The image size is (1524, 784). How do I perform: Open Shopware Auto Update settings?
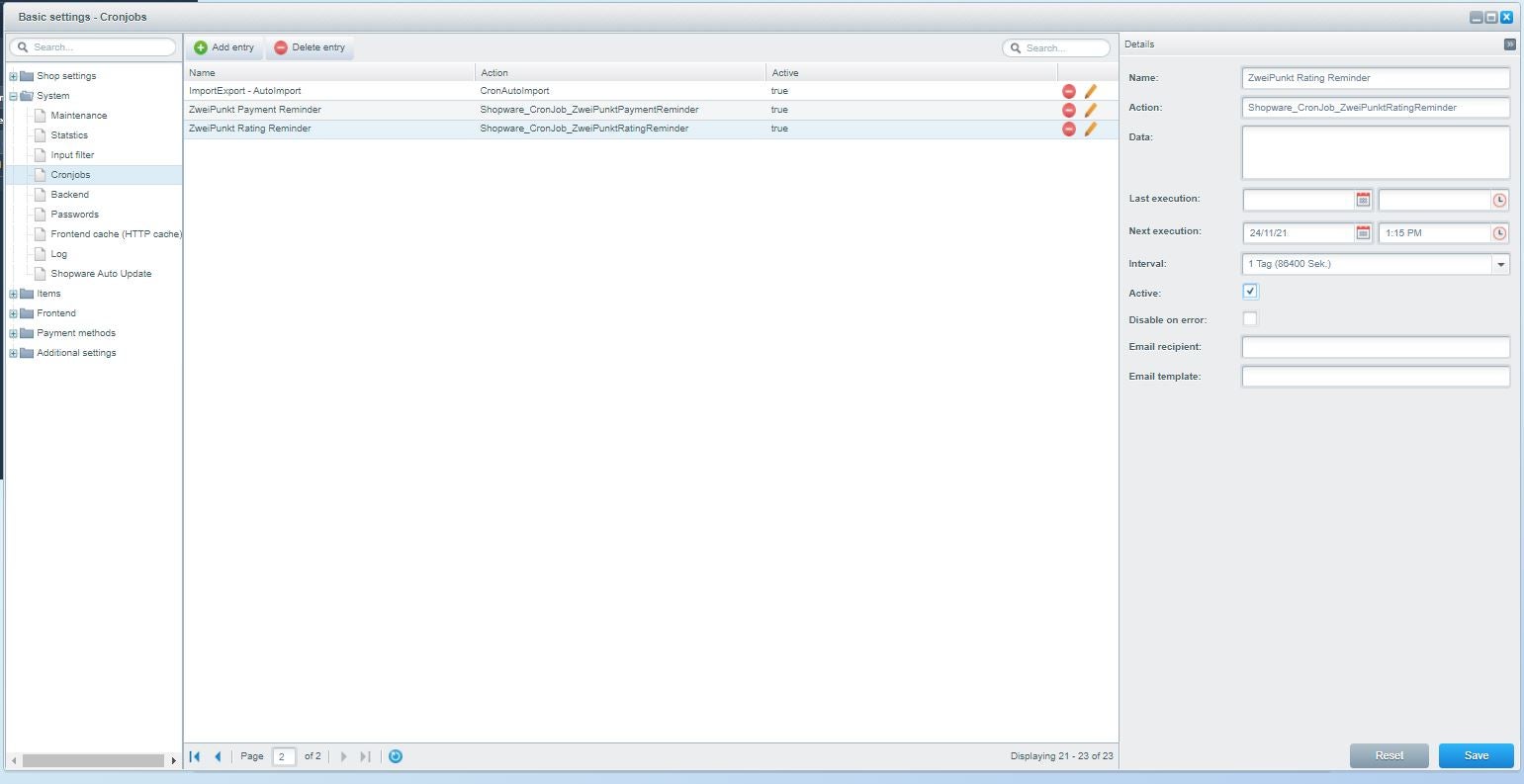pyautogui.click(x=101, y=274)
